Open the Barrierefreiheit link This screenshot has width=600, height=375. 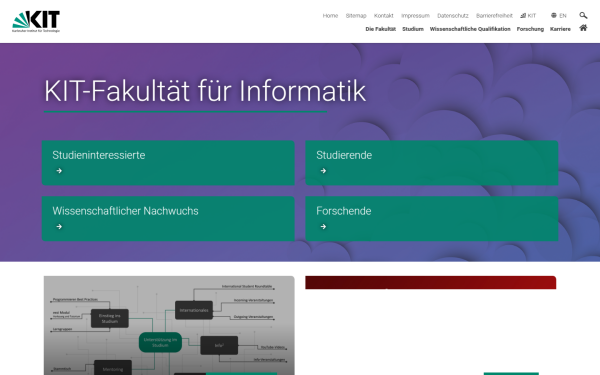click(x=494, y=16)
